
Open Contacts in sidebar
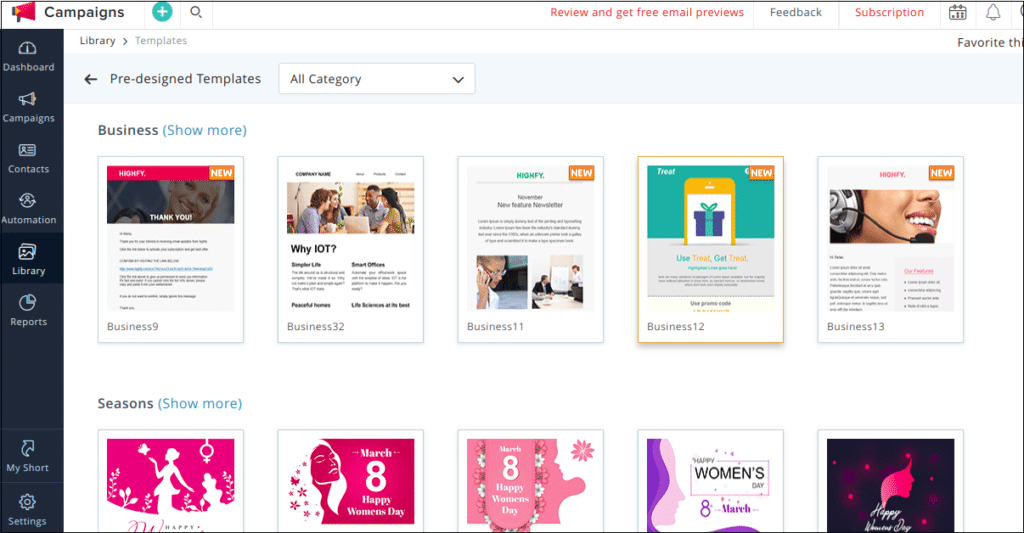29,159
